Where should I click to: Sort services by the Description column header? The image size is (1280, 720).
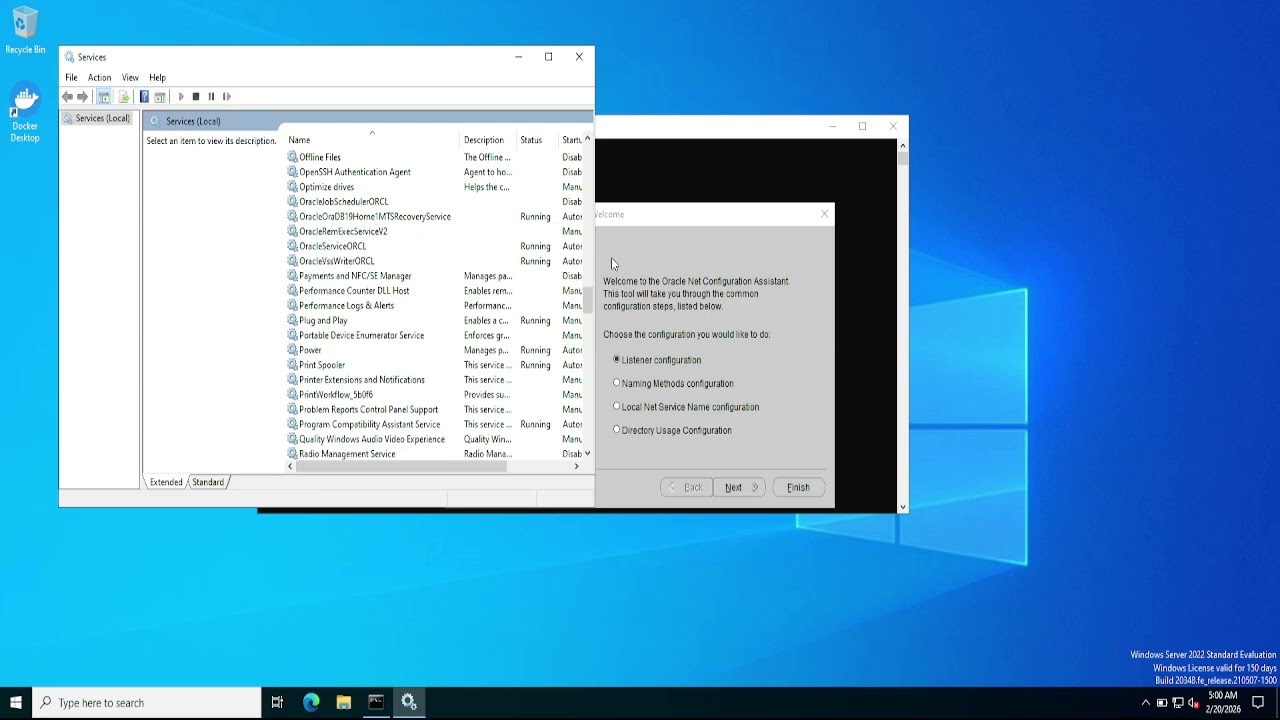point(488,140)
